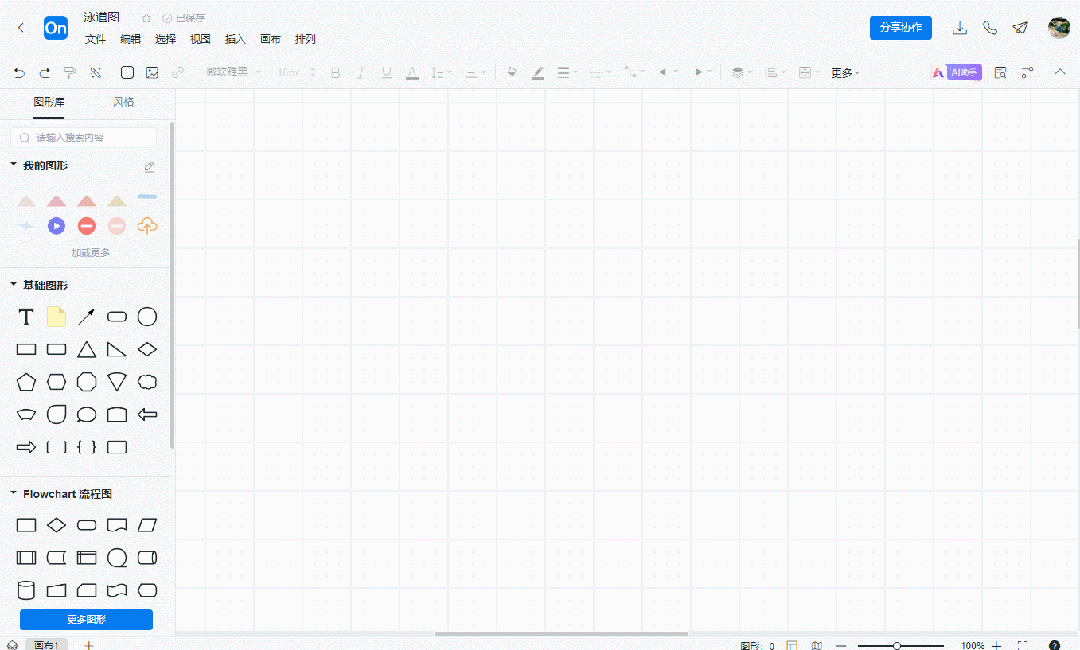The height and width of the screenshot is (650, 1080).
Task: Toggle the page layout icon in status bar
Action: (x=792, y=645)
